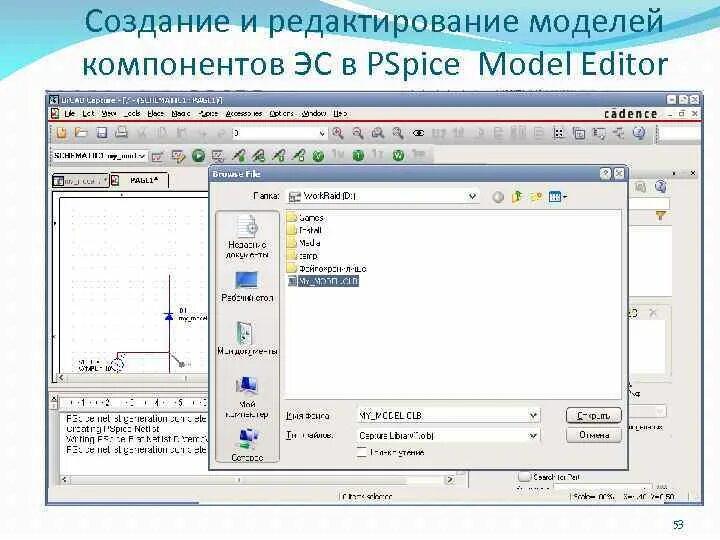The image size is (720, 540).
Task: Click the D1 diode on the schematic
Action: point(169,316)
